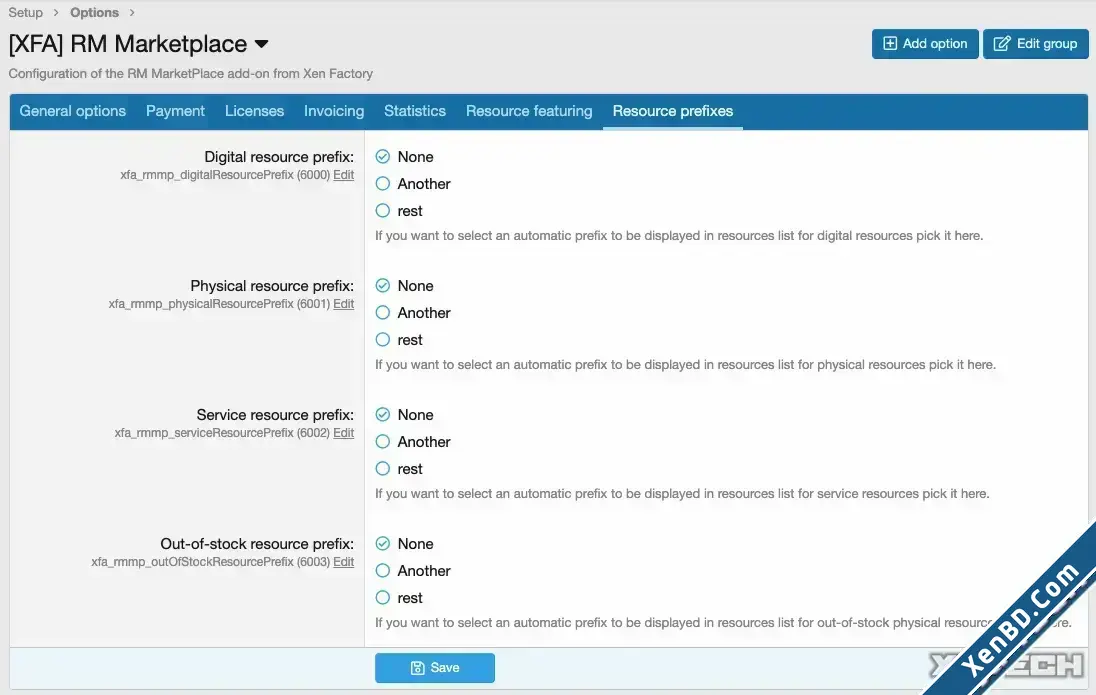This screenshot has width=1096, height=695.
Task: Switch to the General options tab
Action: click(x=73, y=111)
